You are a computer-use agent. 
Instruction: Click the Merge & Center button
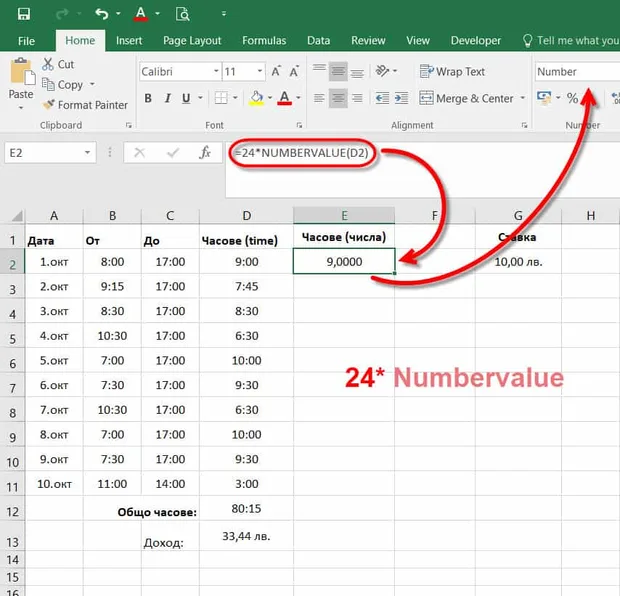pos(467,98)
